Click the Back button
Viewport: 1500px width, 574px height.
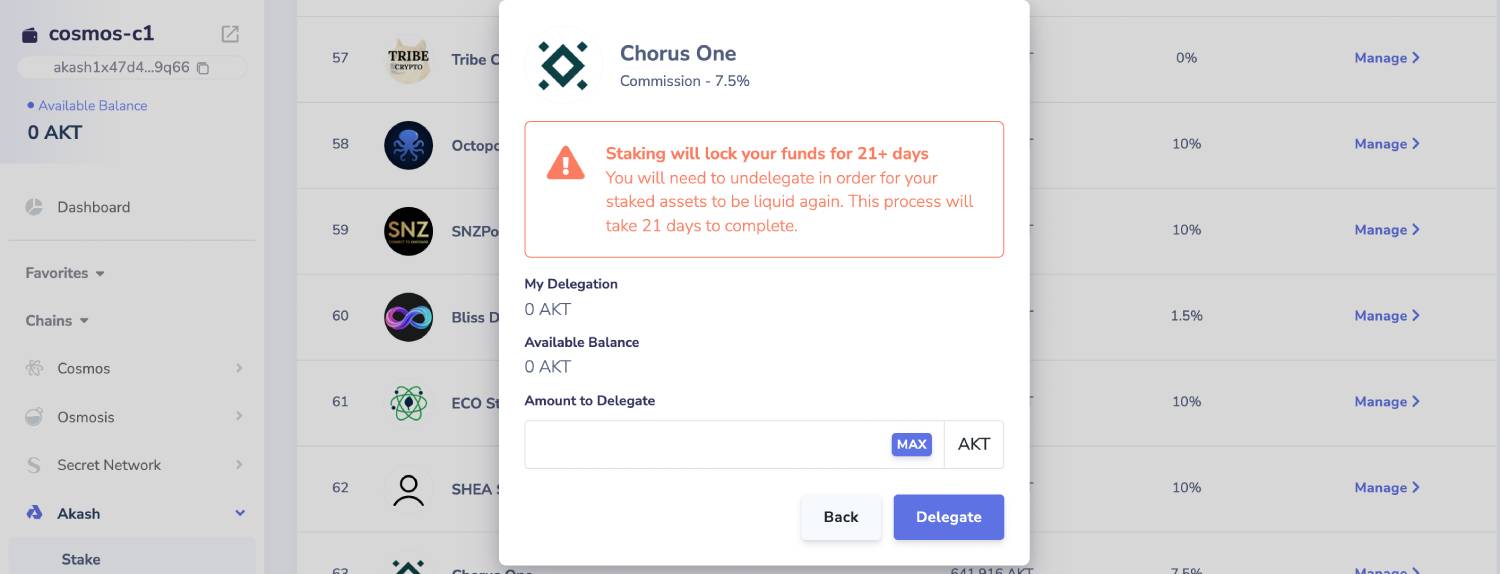point(840,517)
